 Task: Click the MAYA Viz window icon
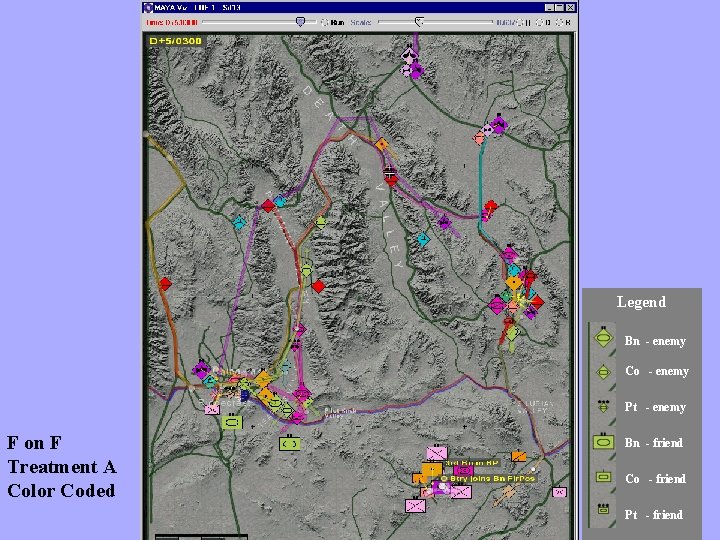coord(148,8)
